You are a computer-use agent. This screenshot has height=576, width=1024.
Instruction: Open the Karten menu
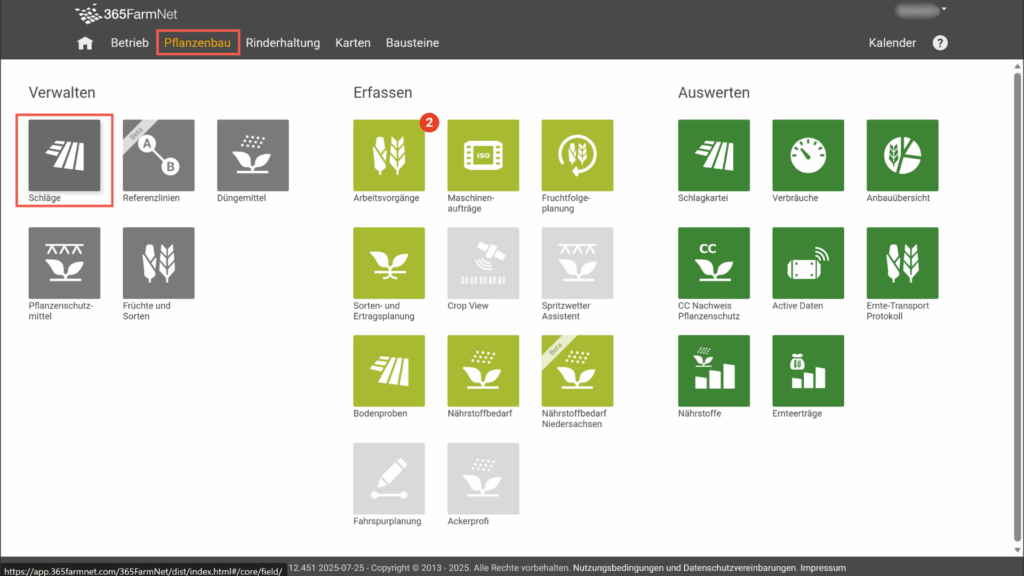[353, 43]
